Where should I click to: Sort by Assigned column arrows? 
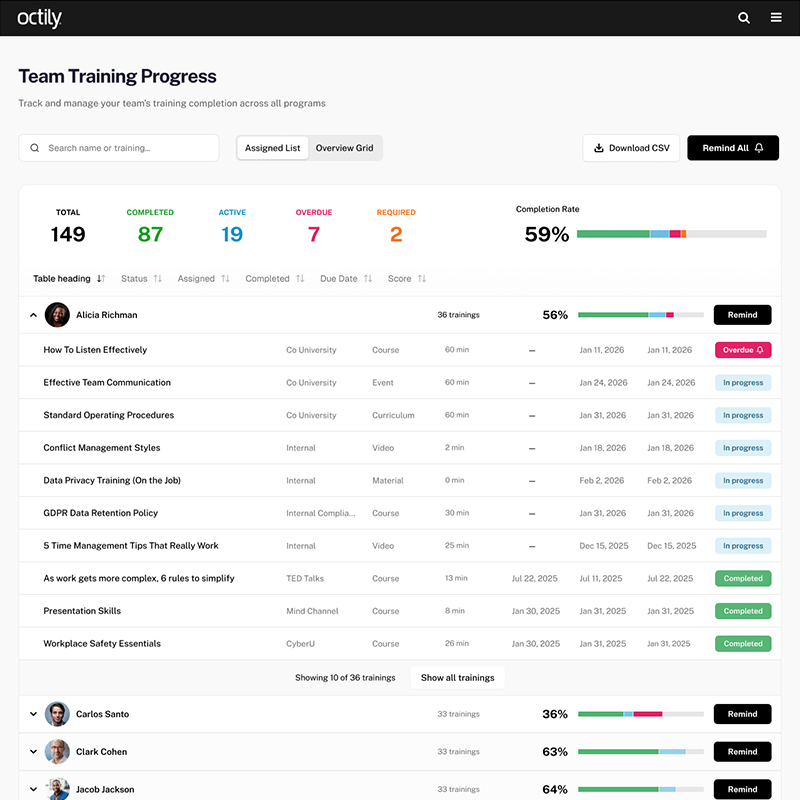pyautogui.click(x=225, y=279)
